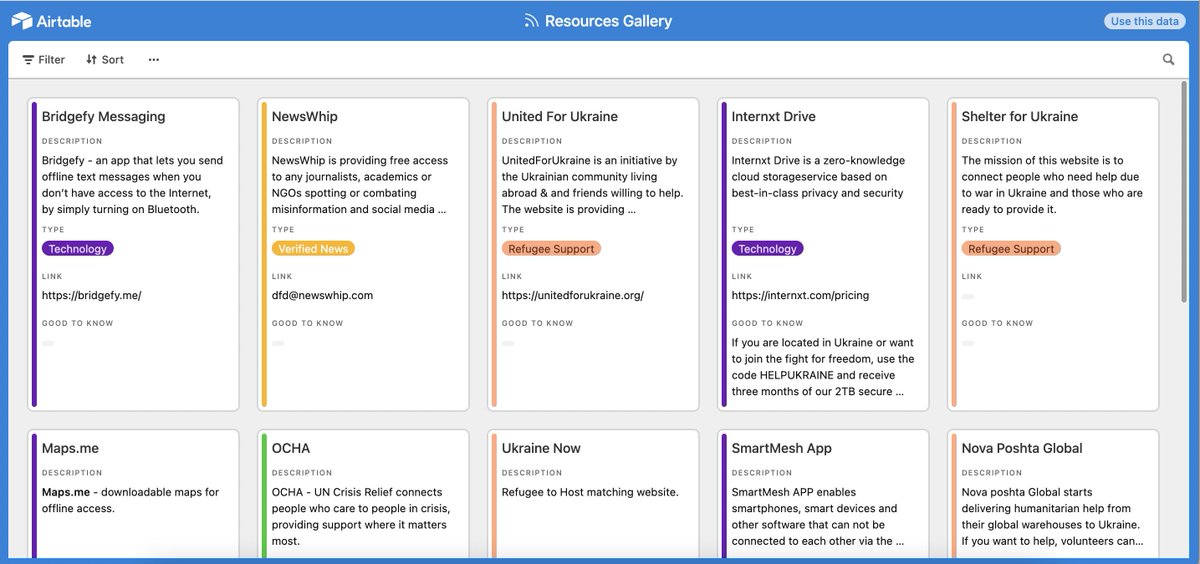
Task: Click 'Refugee to Host matching website' text
Action: tap(590, 492)
